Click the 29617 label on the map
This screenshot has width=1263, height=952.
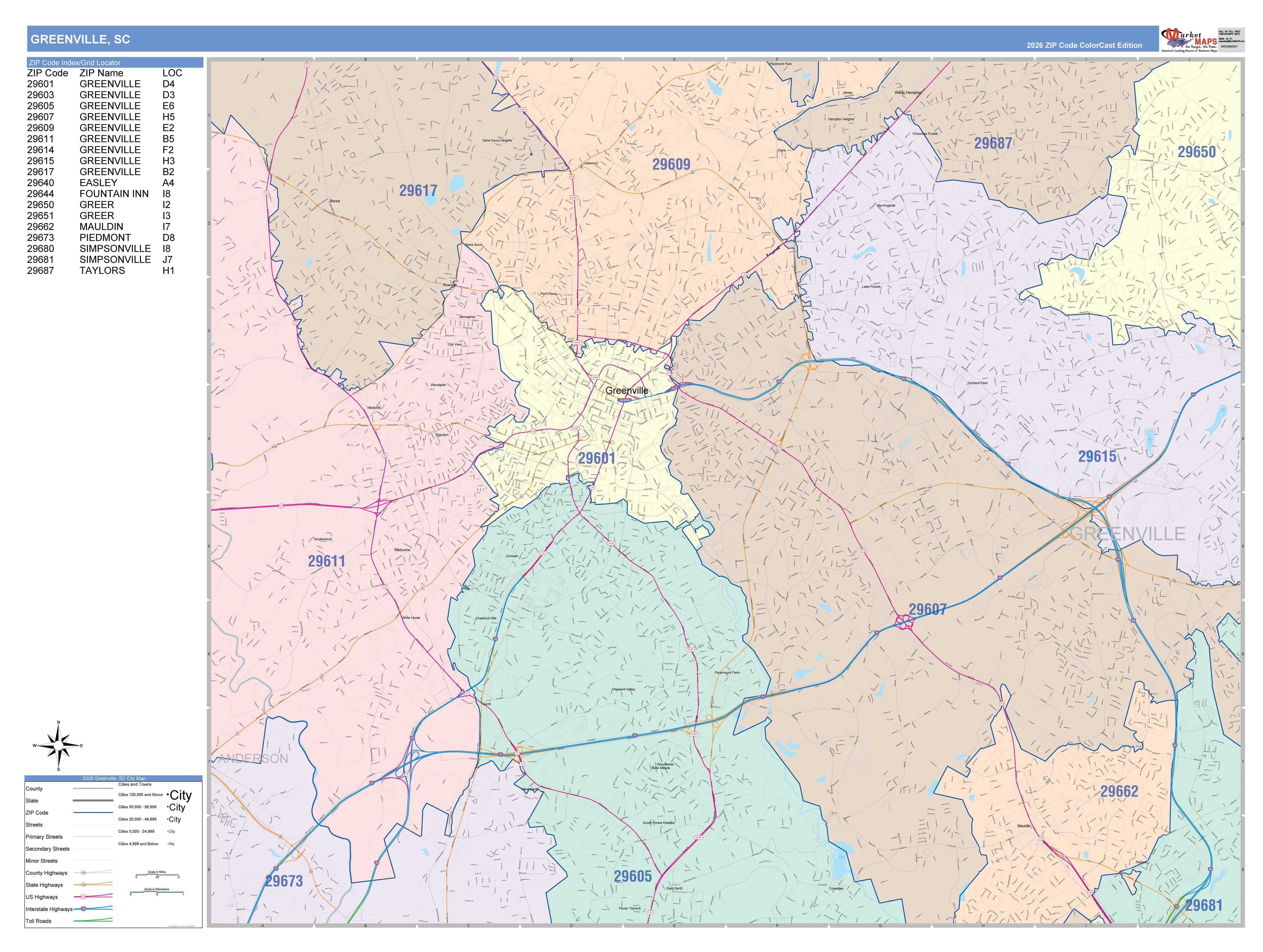coord(418,191)
